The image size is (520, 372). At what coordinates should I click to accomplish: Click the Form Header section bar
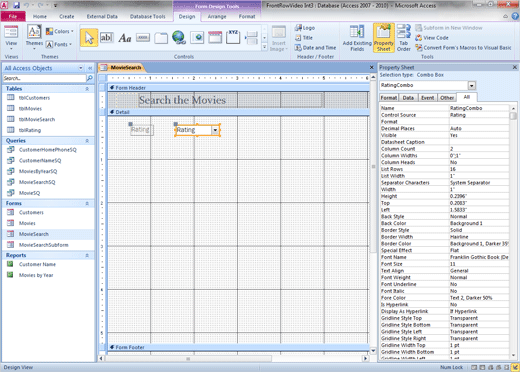tap(239, 88)
